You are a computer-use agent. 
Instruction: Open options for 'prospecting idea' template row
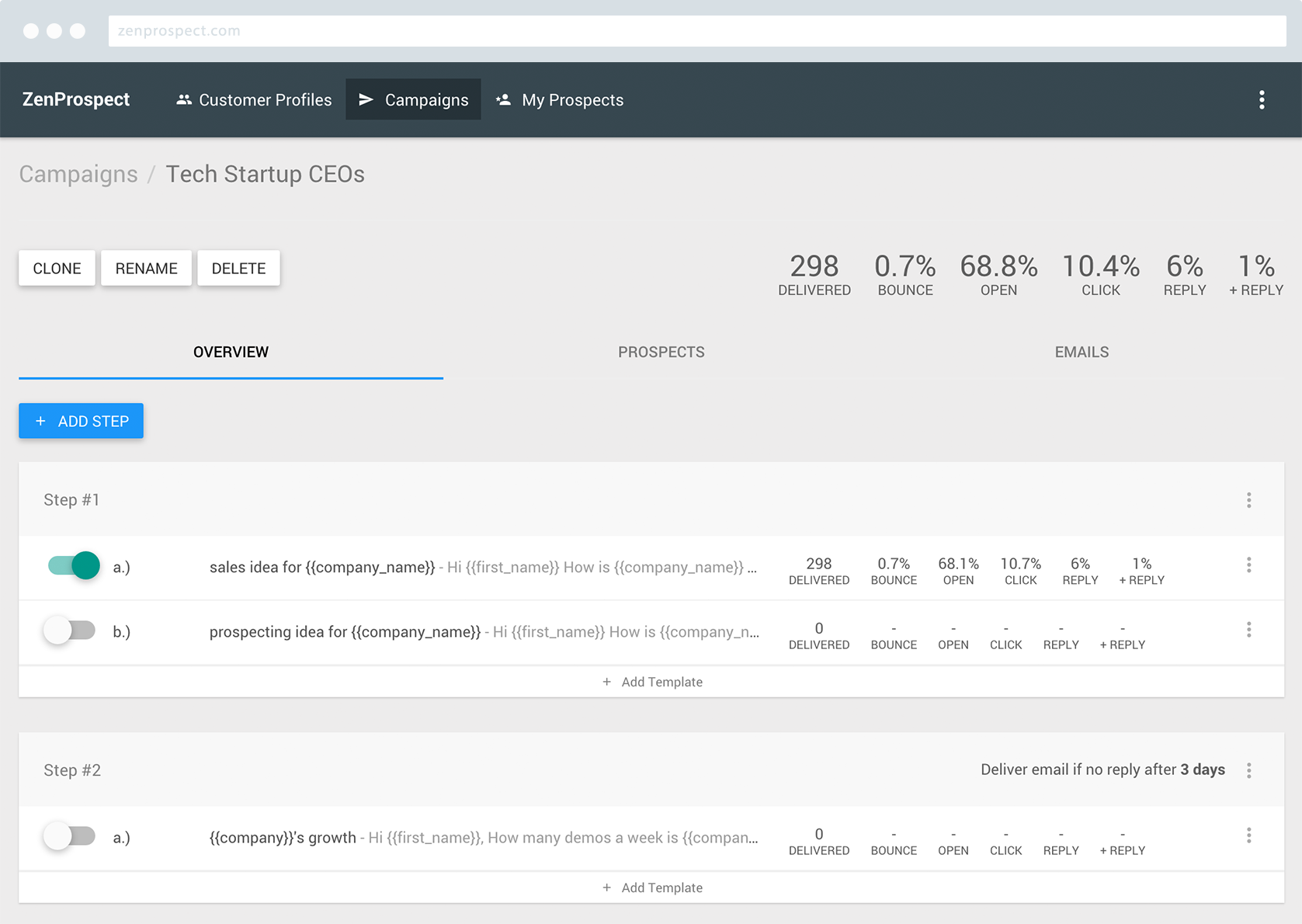click(1248, 630)
